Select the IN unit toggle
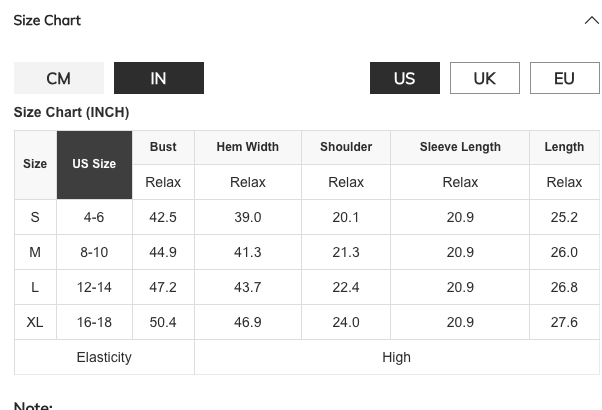602x410 pixels. (x=159, y=78)
